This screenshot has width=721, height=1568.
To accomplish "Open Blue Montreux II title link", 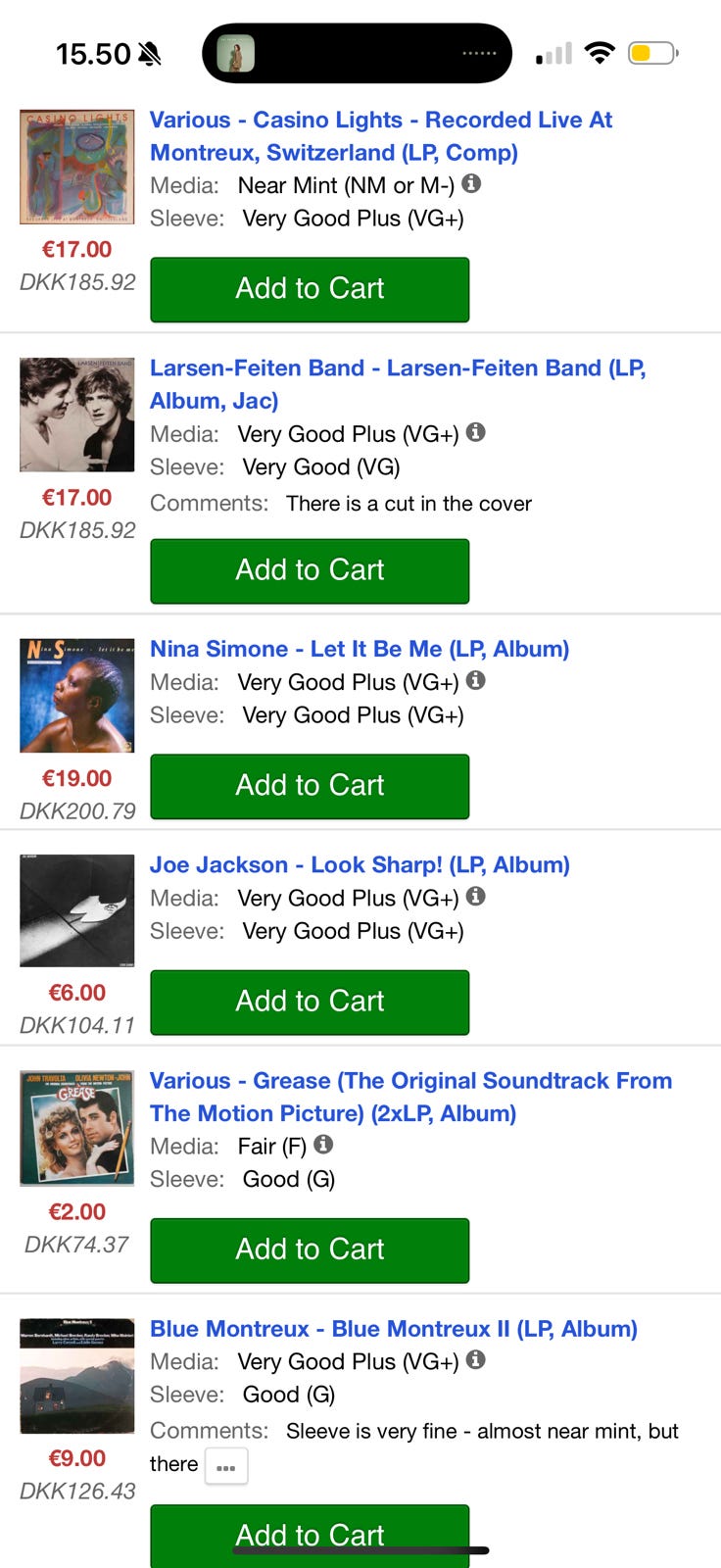I will pyautogui.click(x=393, y=1329).
